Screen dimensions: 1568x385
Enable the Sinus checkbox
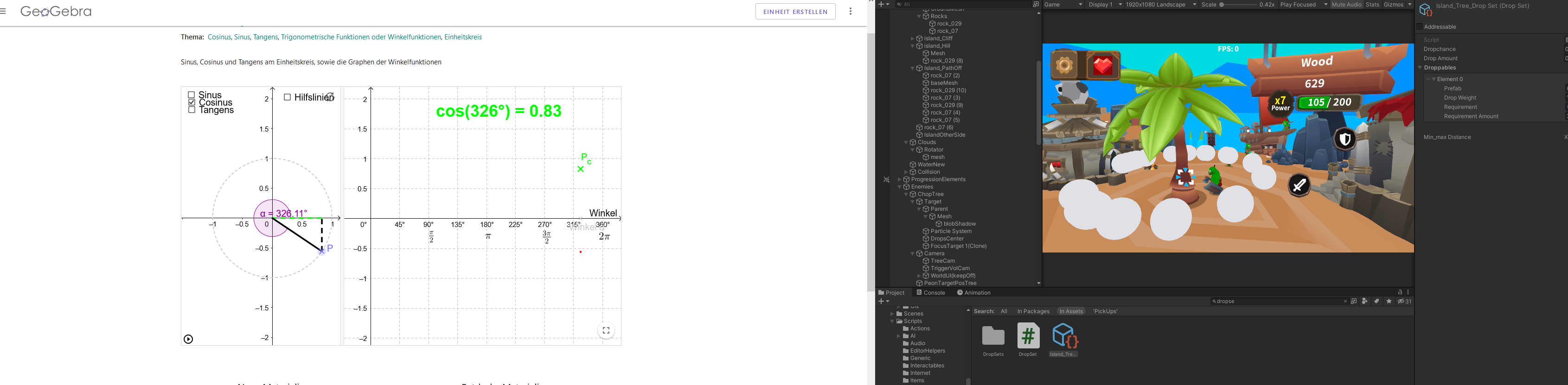pos(192,95)
